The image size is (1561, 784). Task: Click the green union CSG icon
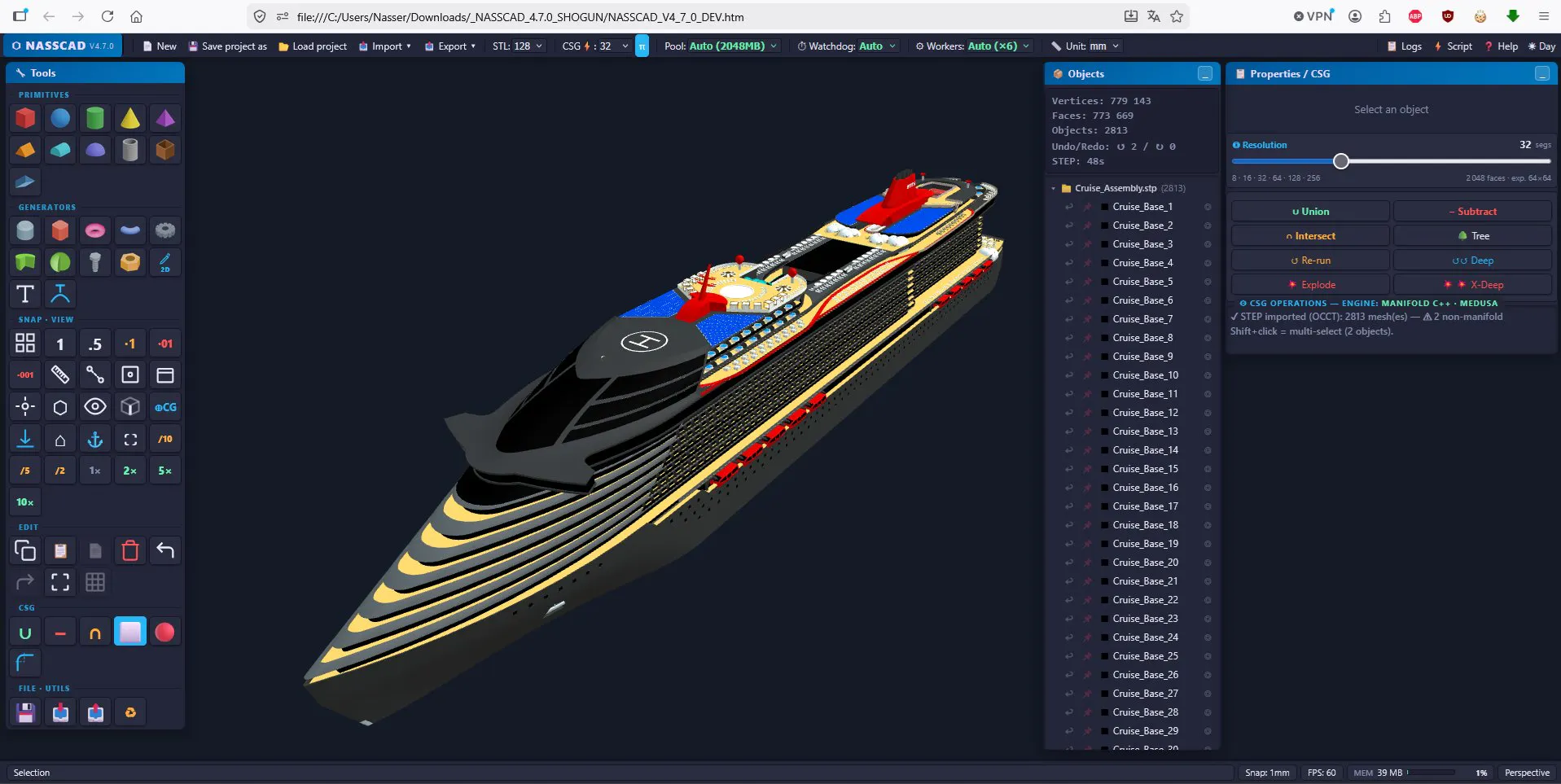tap(25, 632)
